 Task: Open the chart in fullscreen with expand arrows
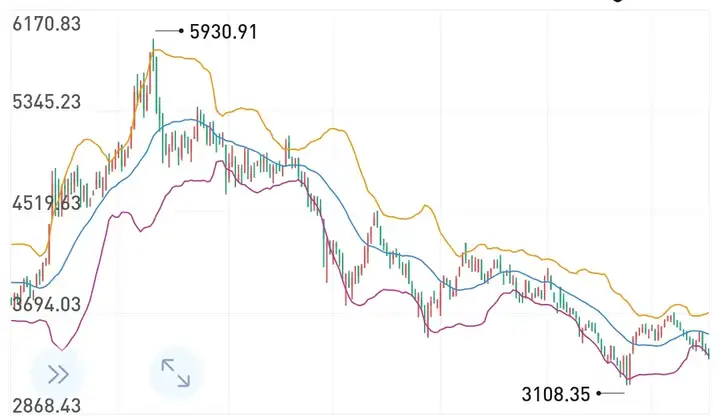pos(175,373)
